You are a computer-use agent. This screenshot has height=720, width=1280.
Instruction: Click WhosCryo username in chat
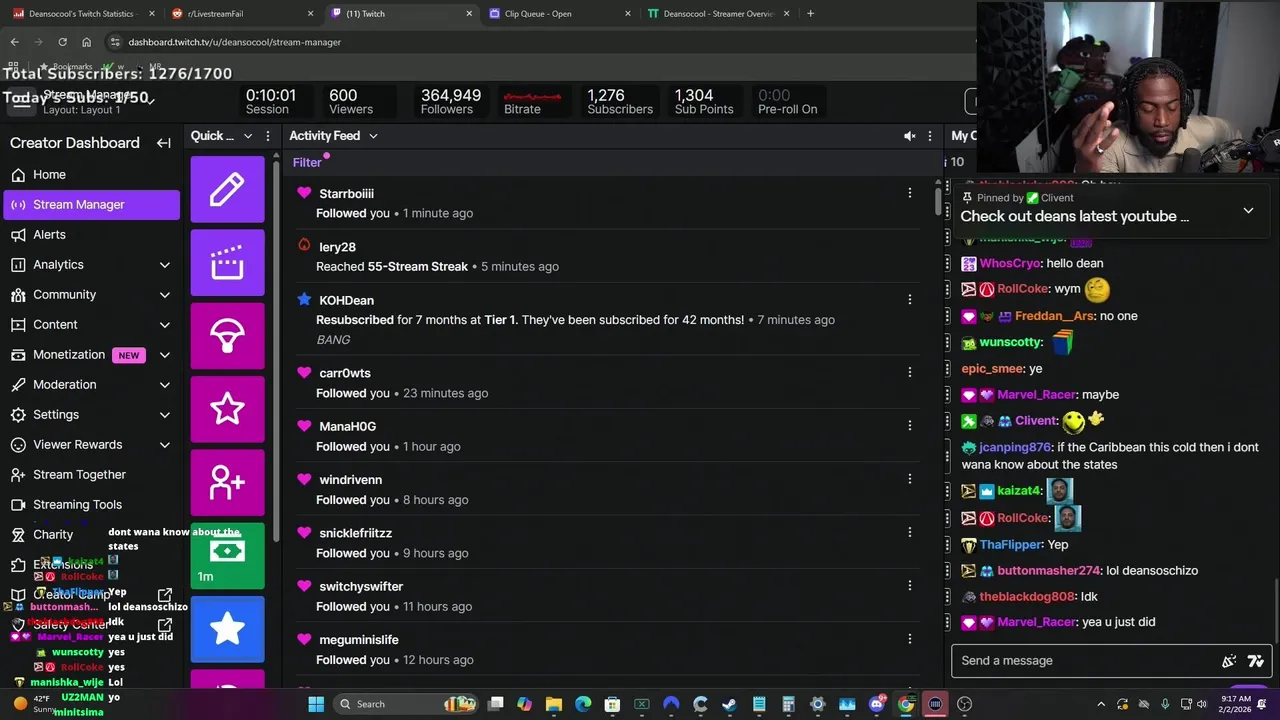[1010, 263]
